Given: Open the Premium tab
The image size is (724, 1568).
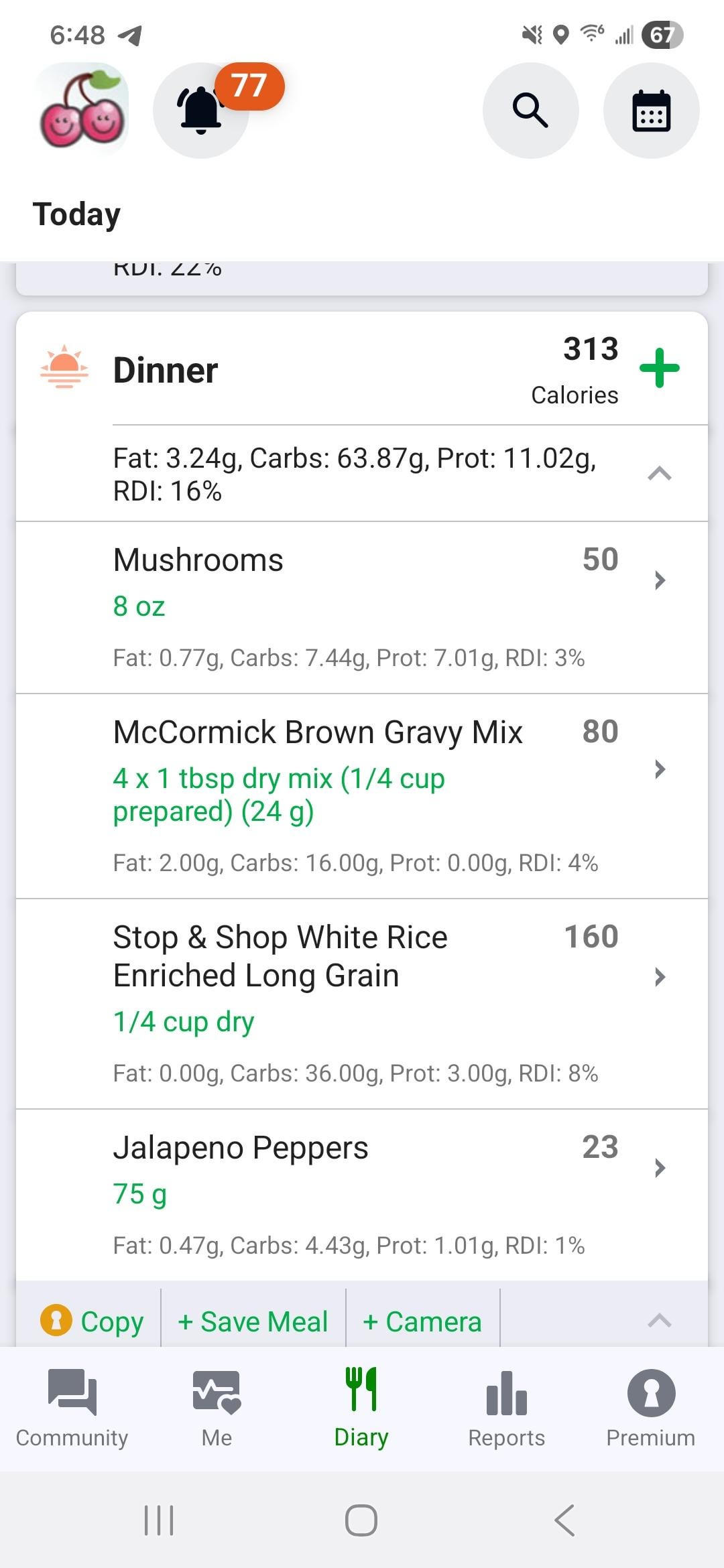Looking at the screenshot, I should point(650,1407).
